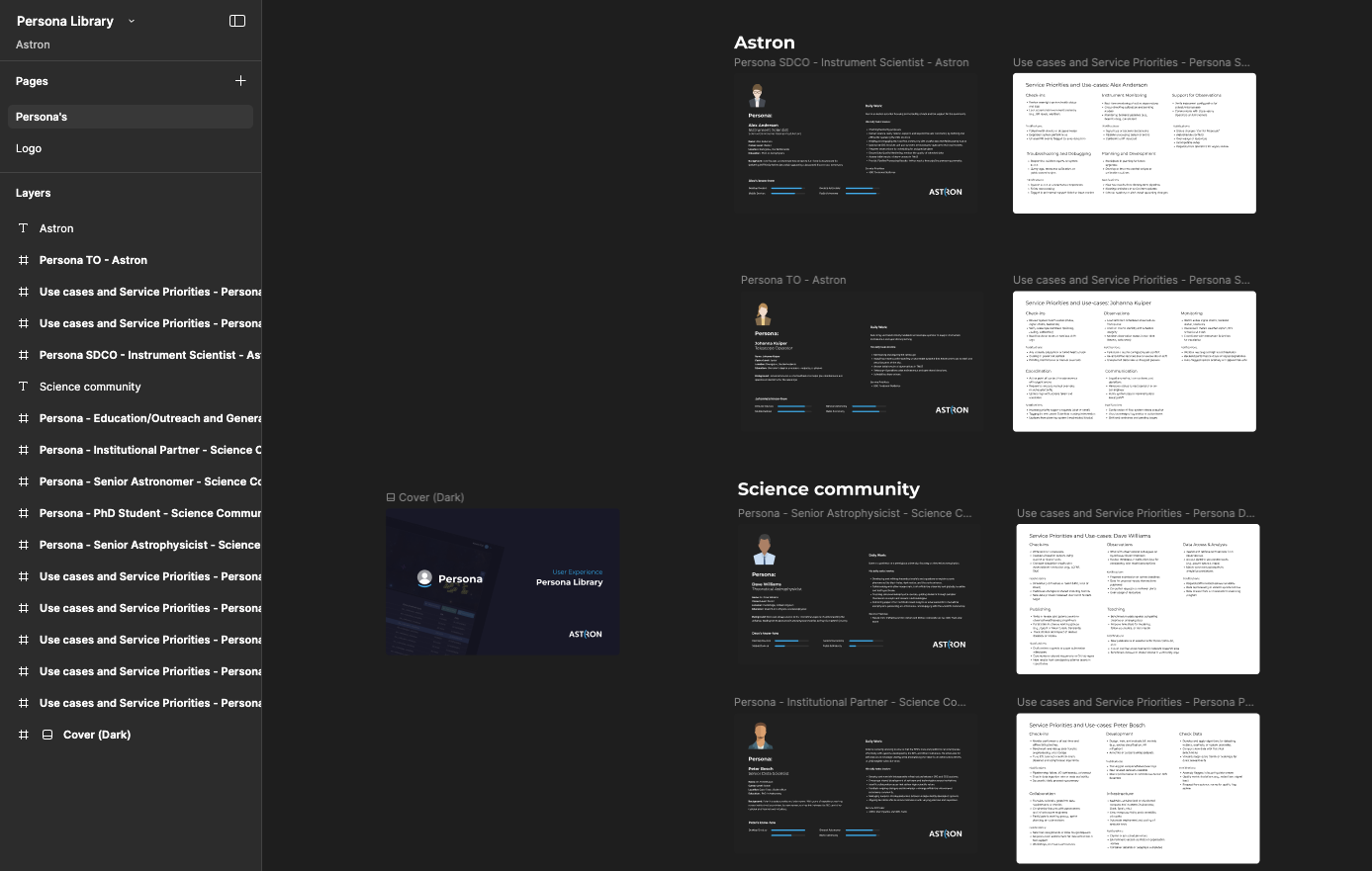The image size is (1372, 871).
Task: Toggle the sidebar panel layout icon
Action: tap(237, 21)
